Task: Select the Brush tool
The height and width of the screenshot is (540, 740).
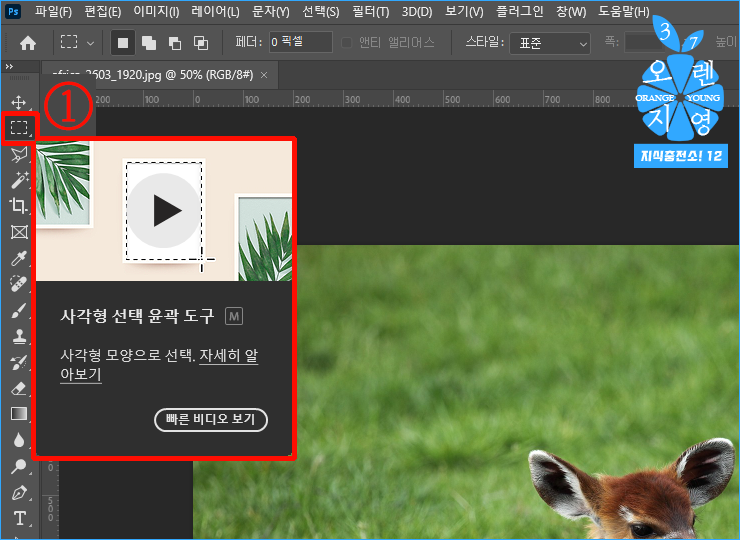Action: [19, 311]
